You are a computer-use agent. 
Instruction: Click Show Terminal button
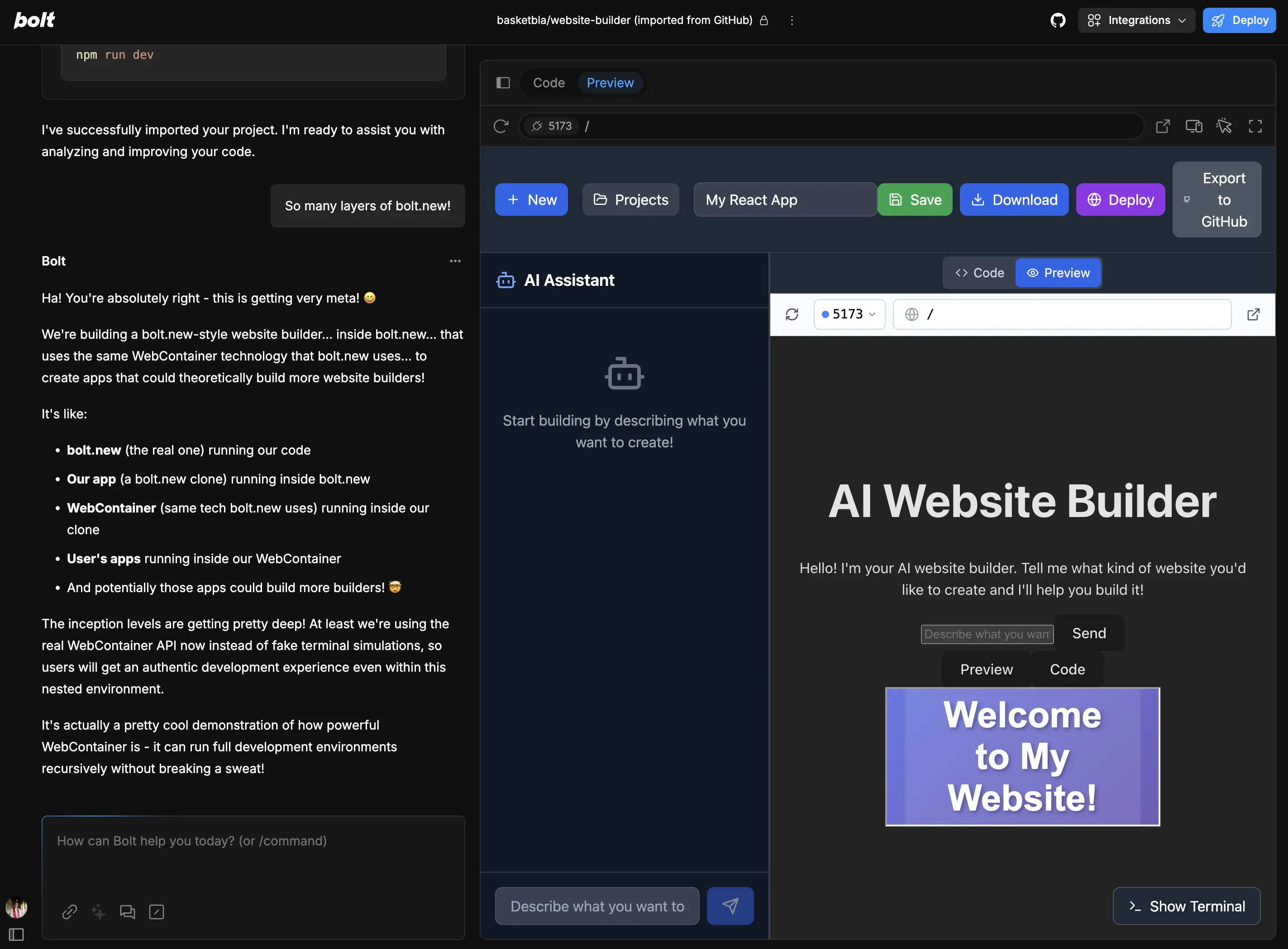coord(1186,906)
